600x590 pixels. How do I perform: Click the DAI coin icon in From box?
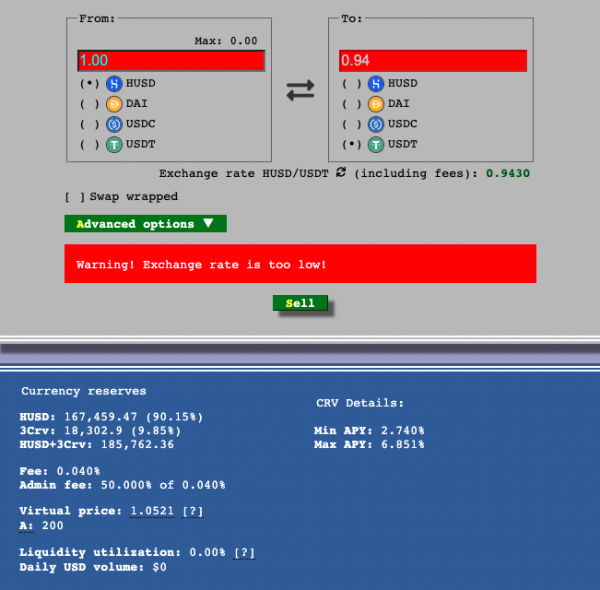click(114, 104)
